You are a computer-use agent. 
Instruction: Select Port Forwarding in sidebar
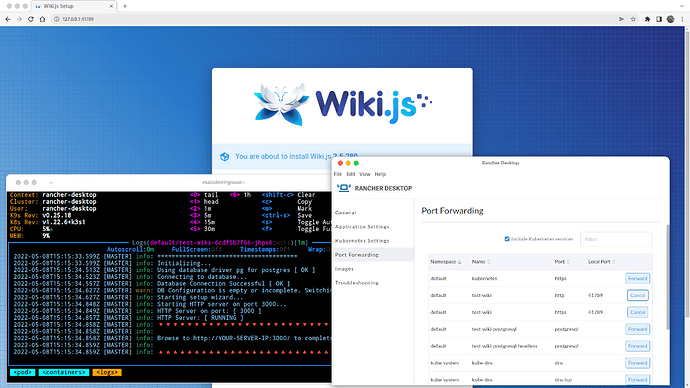coord(373,255)
